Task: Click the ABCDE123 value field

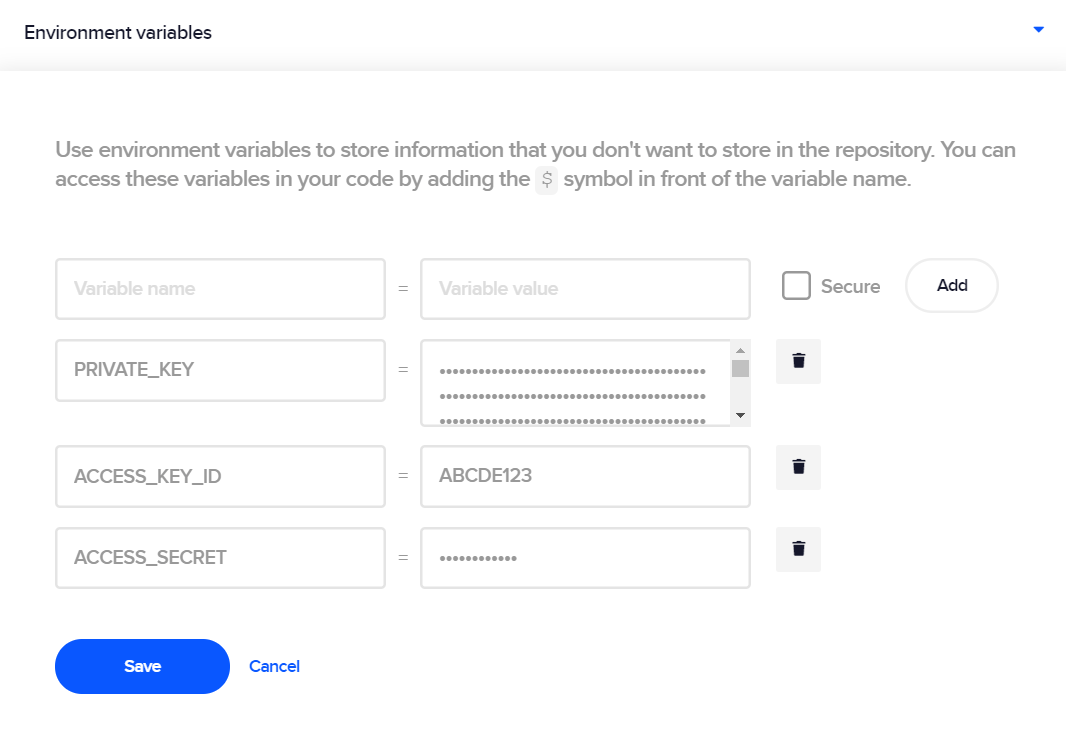Action: 585,477
